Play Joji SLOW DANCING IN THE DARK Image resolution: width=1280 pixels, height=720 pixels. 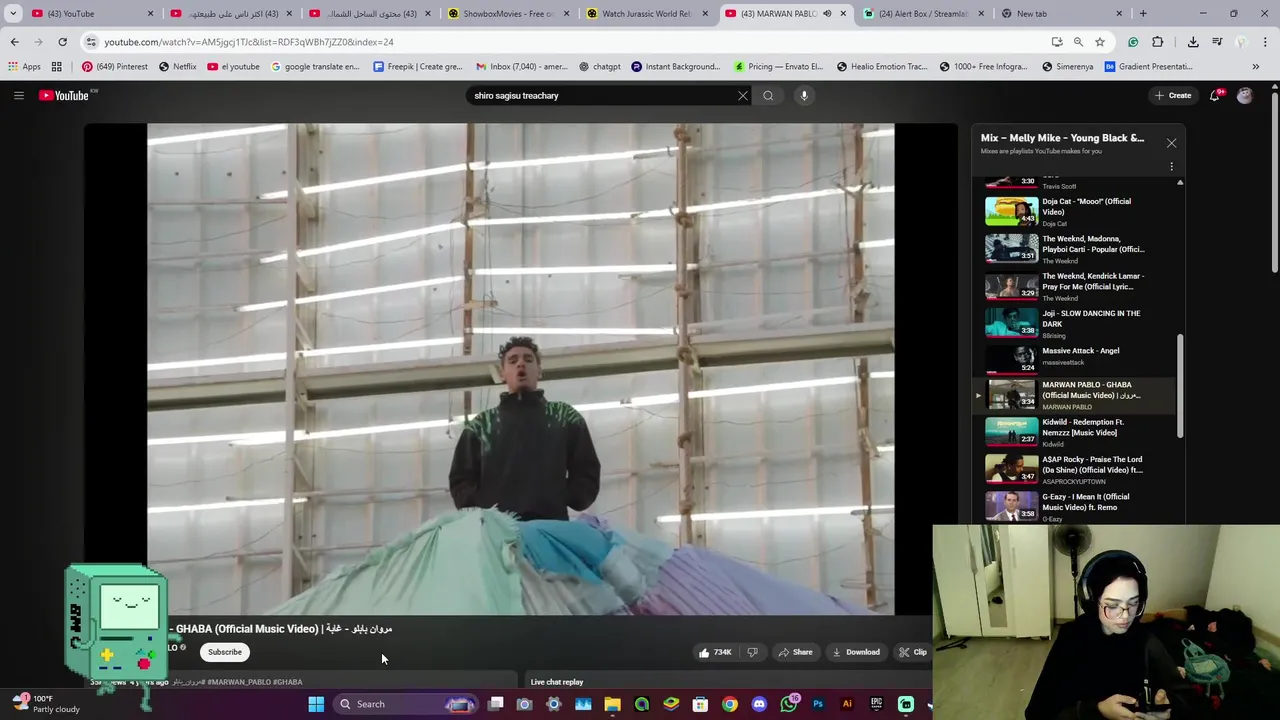point(1076,324)
